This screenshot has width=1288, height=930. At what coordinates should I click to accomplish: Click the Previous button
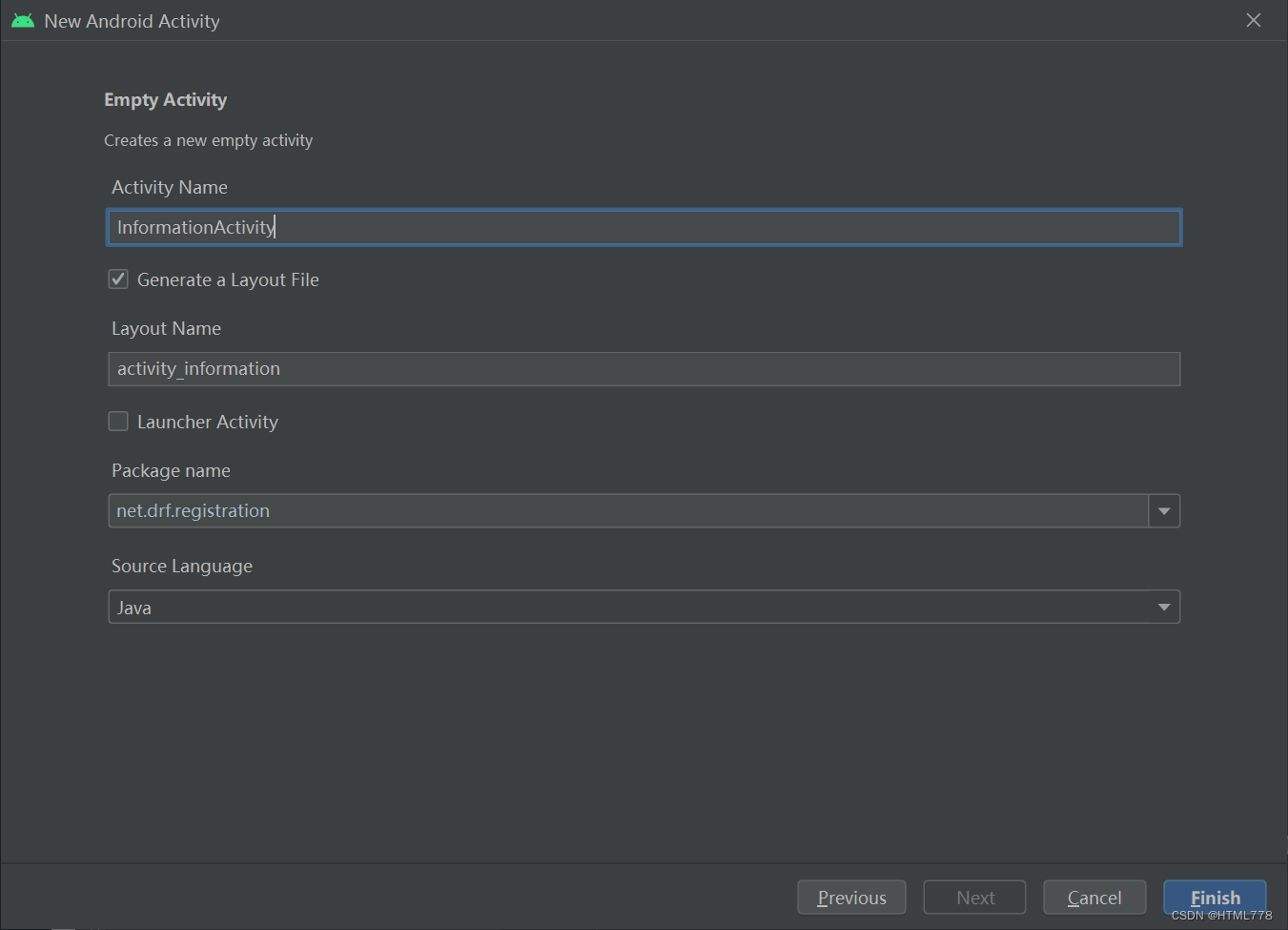[x=851, y=898]
